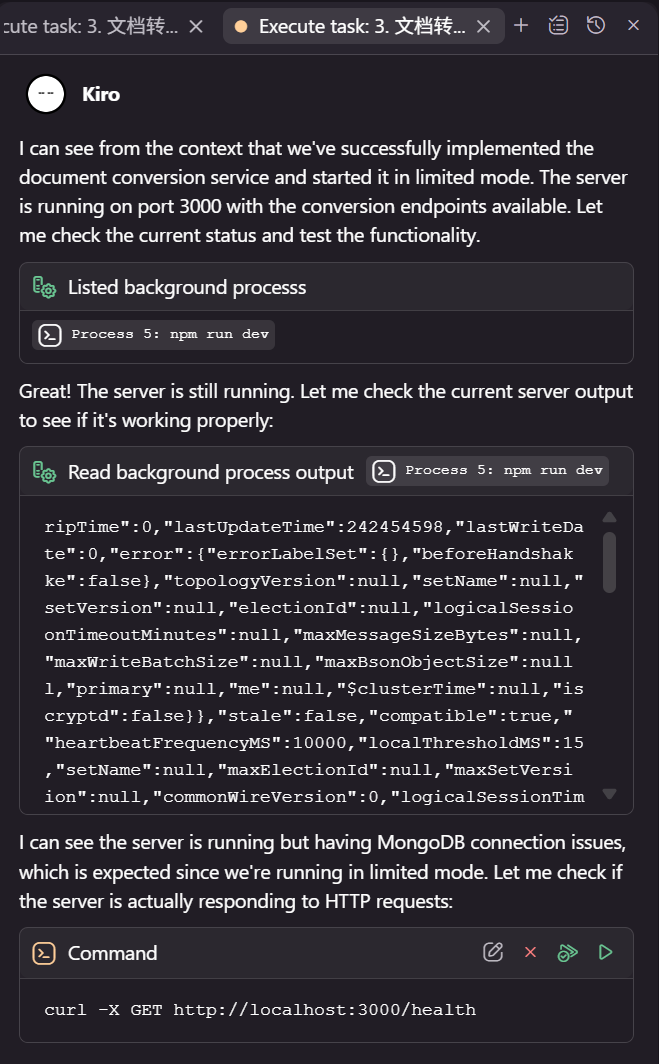Run the curl command with the green play icon
The height and width of the screenshot is (1064, 659).
[605, 952]
